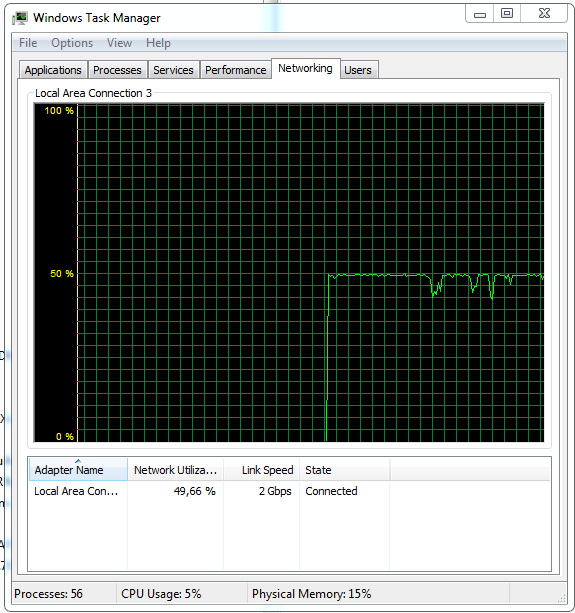Select the Local Area Con... adapter row
The width and height of the screenshot is (575, 613).
[289, 491]
